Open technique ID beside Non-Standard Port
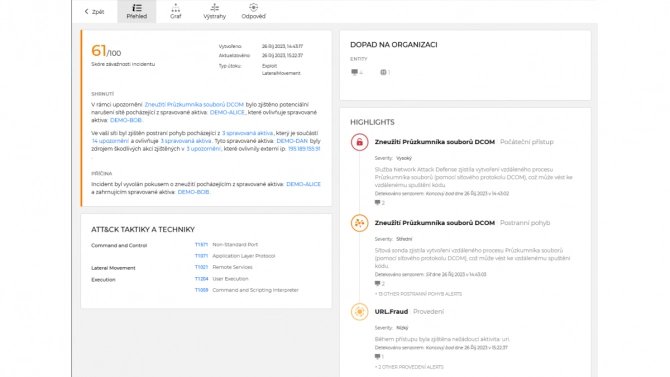 [201, 244]
